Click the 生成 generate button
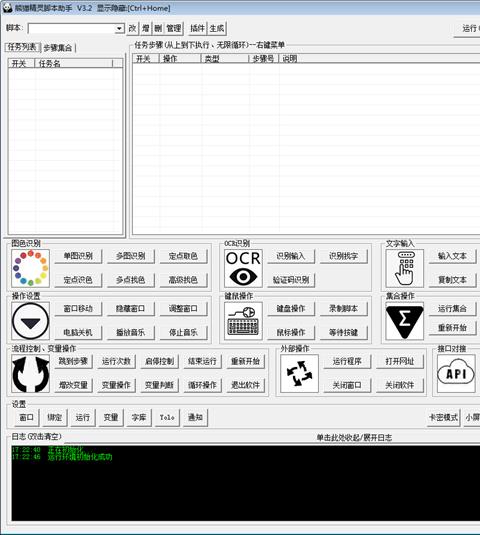 217,28
